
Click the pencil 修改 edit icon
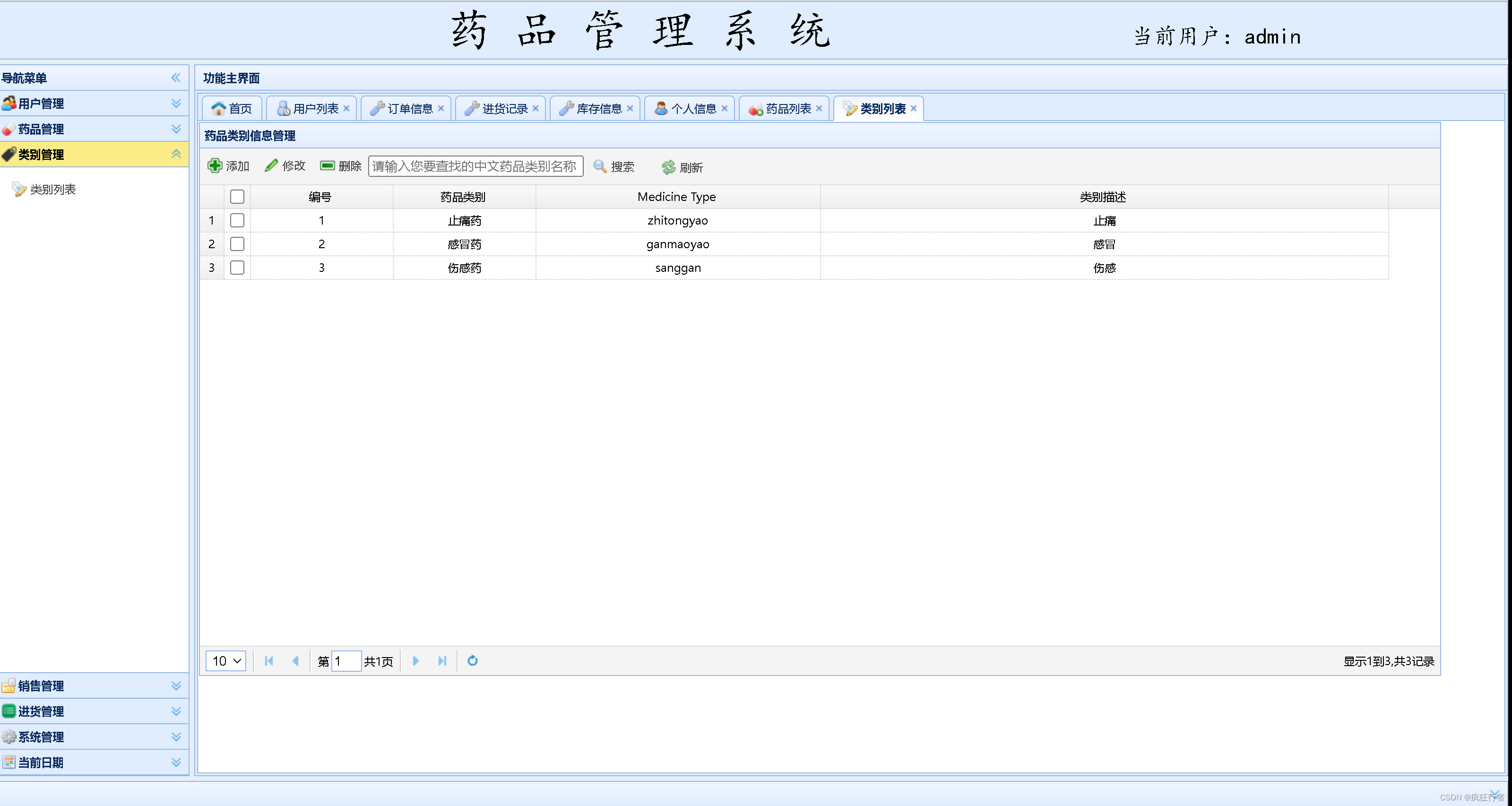pyautogui.click(x=270, y=166)
